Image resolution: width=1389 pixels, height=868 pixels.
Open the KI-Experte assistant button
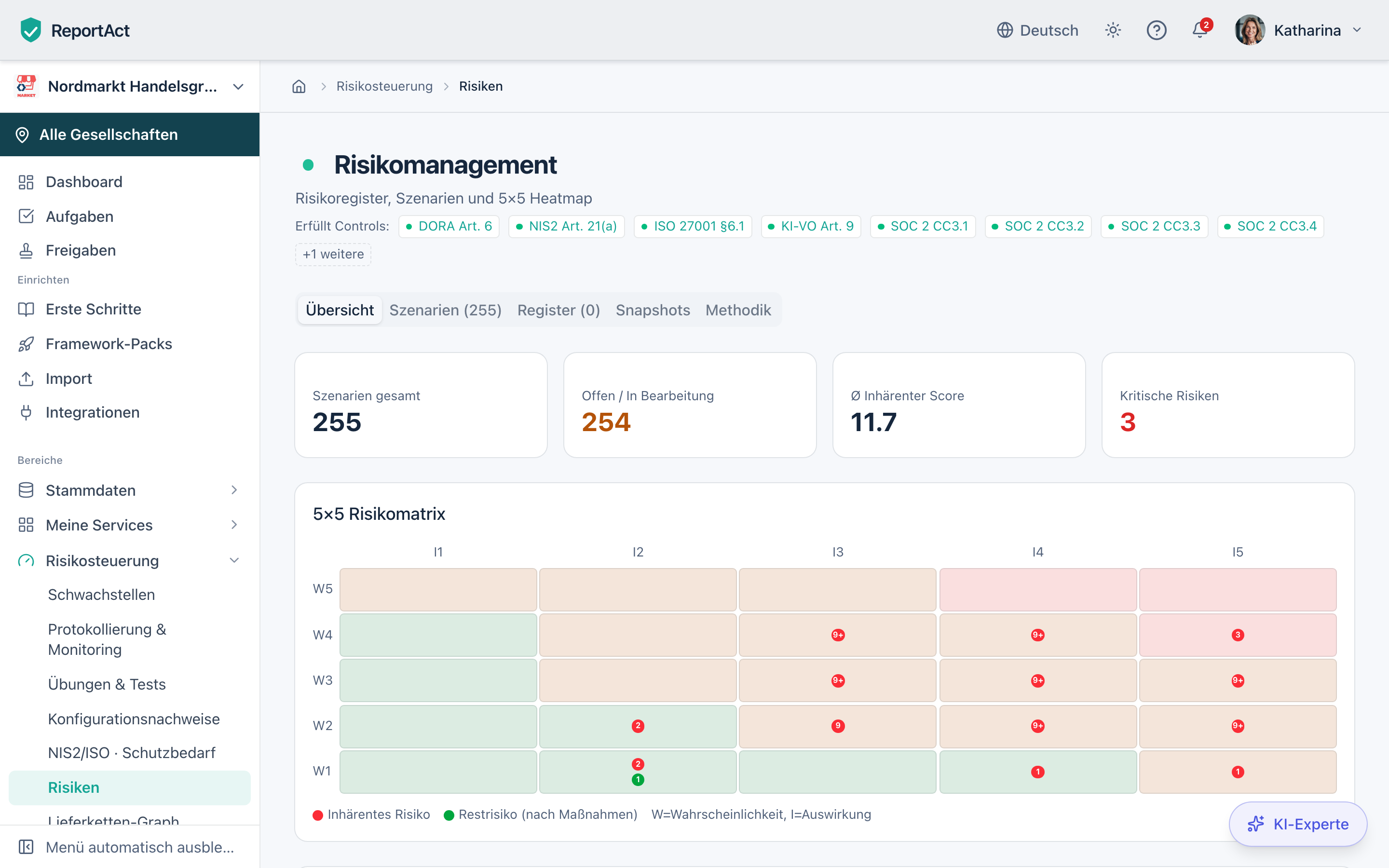tap(1298, 824)
